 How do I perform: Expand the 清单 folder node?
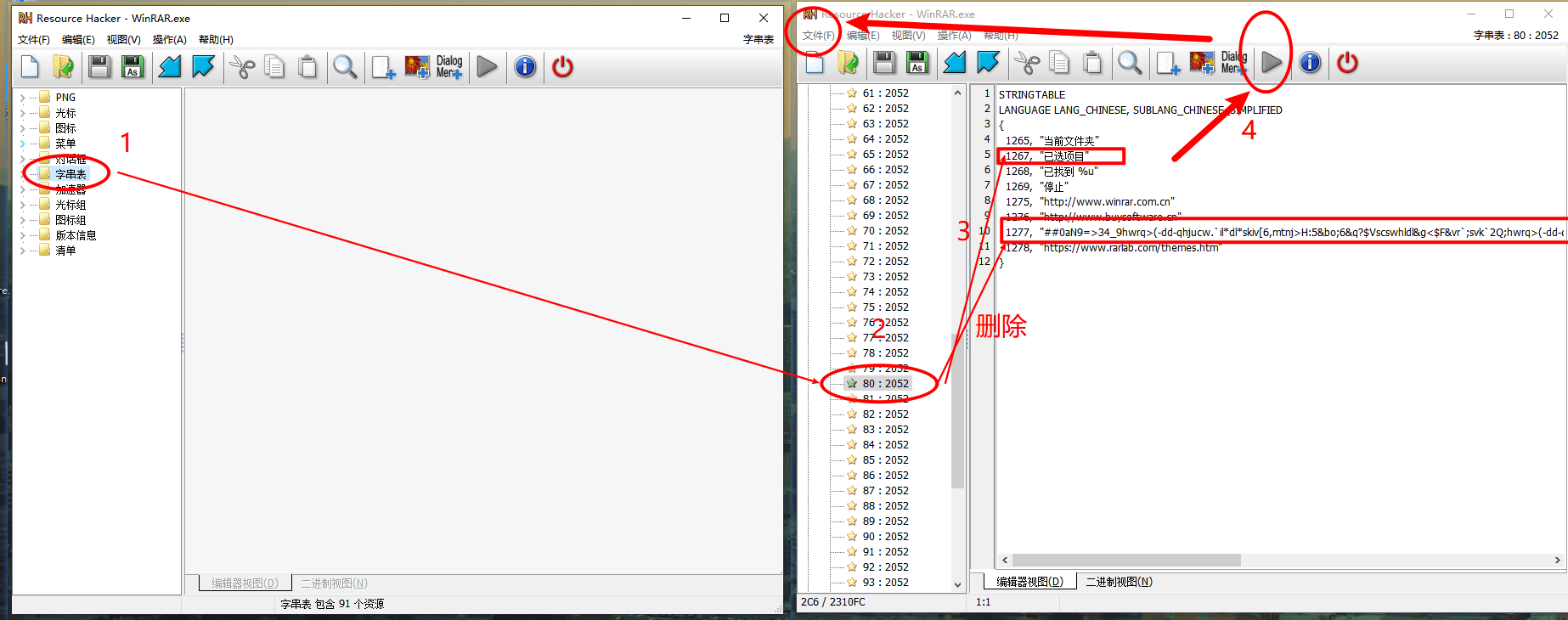point(22,251)
